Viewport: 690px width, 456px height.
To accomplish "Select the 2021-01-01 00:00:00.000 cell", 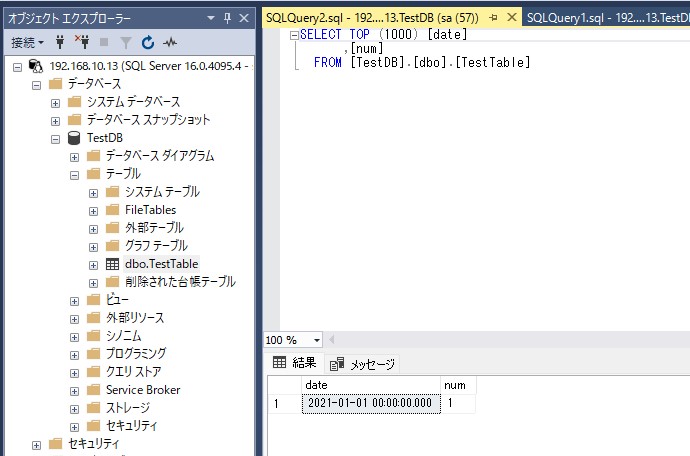I will [371, 403].
